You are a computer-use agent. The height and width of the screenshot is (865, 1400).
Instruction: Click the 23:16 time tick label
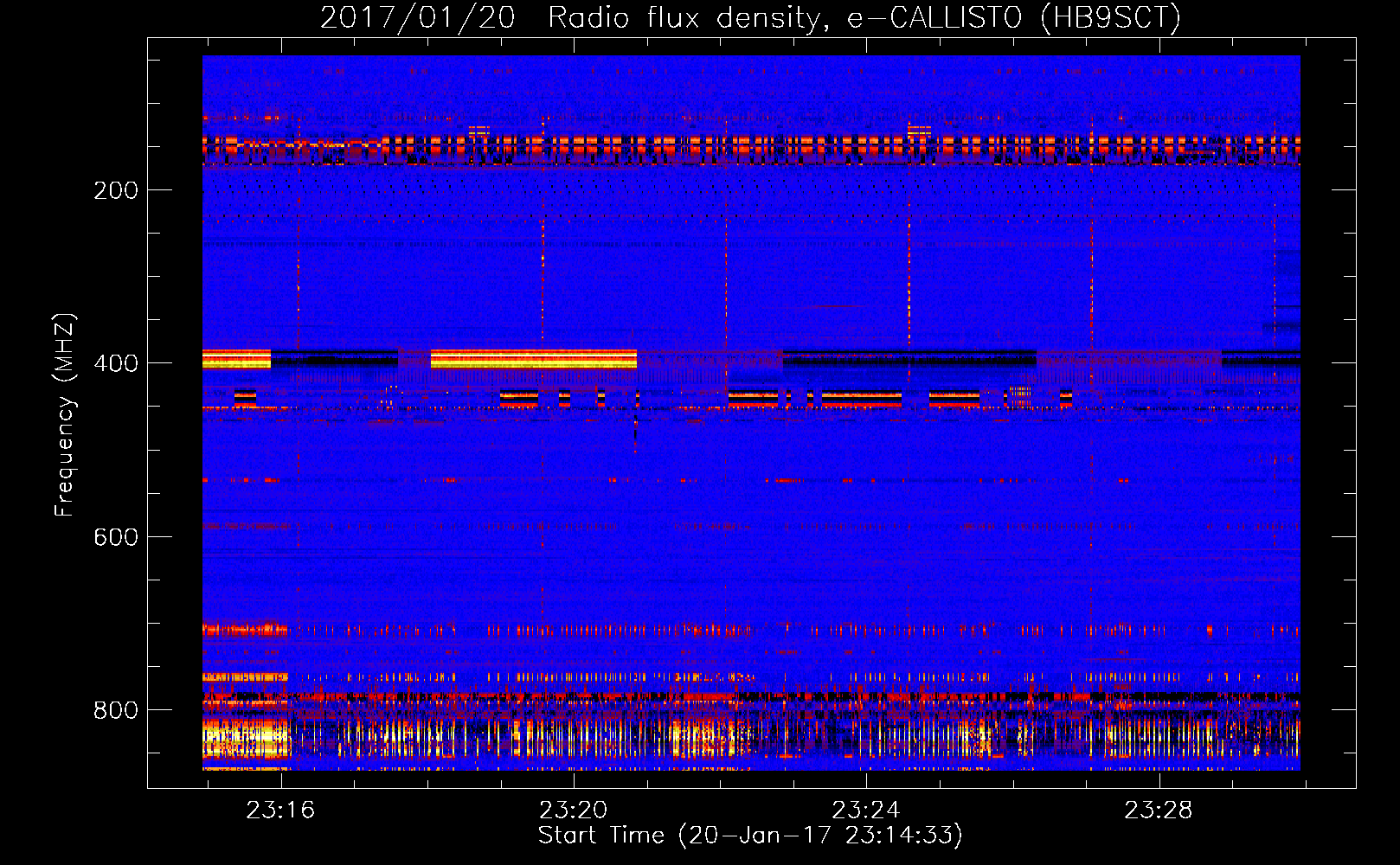pyautogui.click(x=280, y=811)
